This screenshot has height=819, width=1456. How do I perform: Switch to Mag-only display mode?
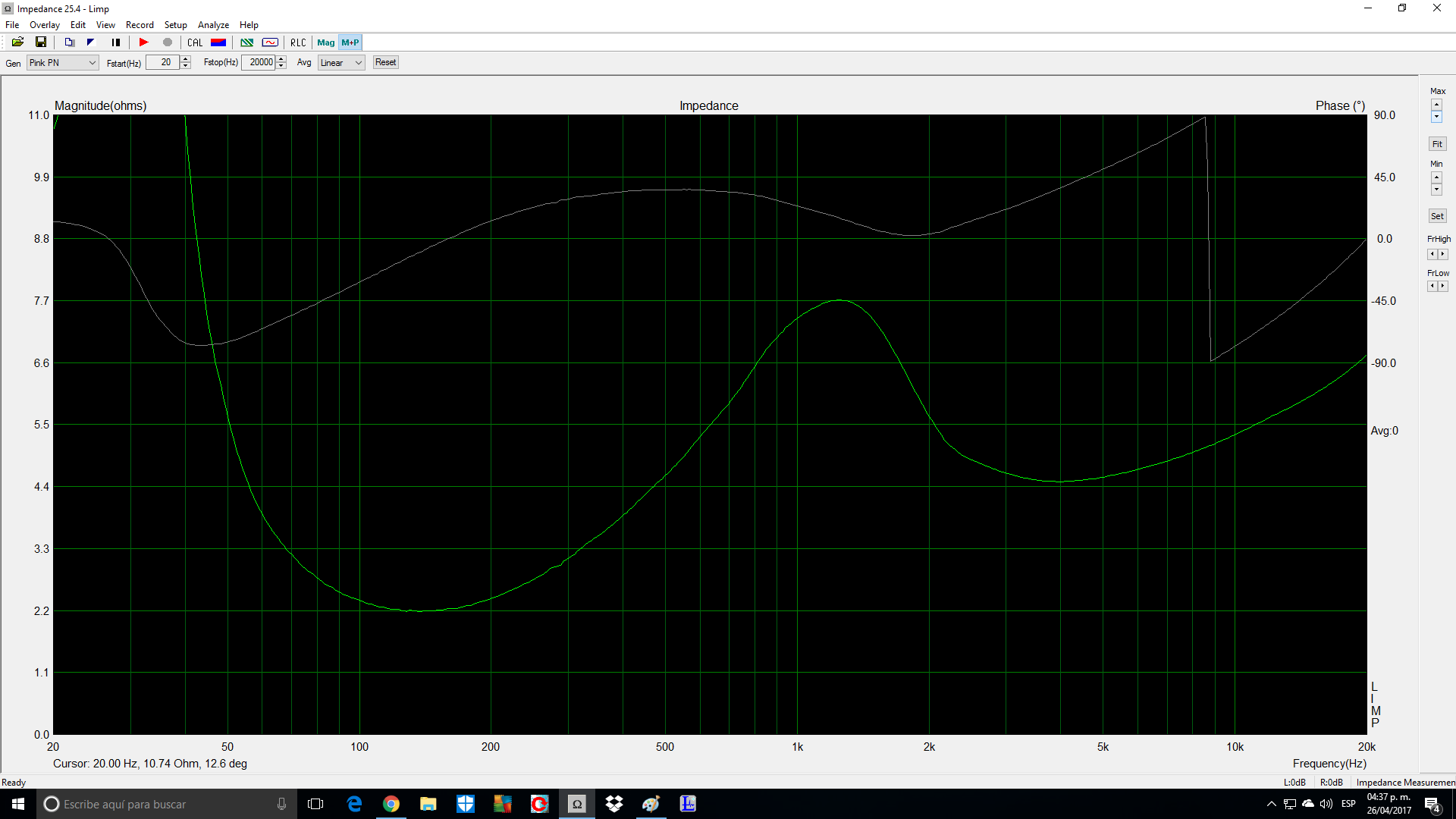(326, 42)
